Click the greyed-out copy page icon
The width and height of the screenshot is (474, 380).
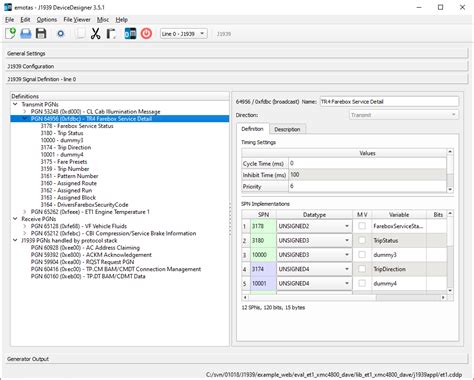coord(80,34)
